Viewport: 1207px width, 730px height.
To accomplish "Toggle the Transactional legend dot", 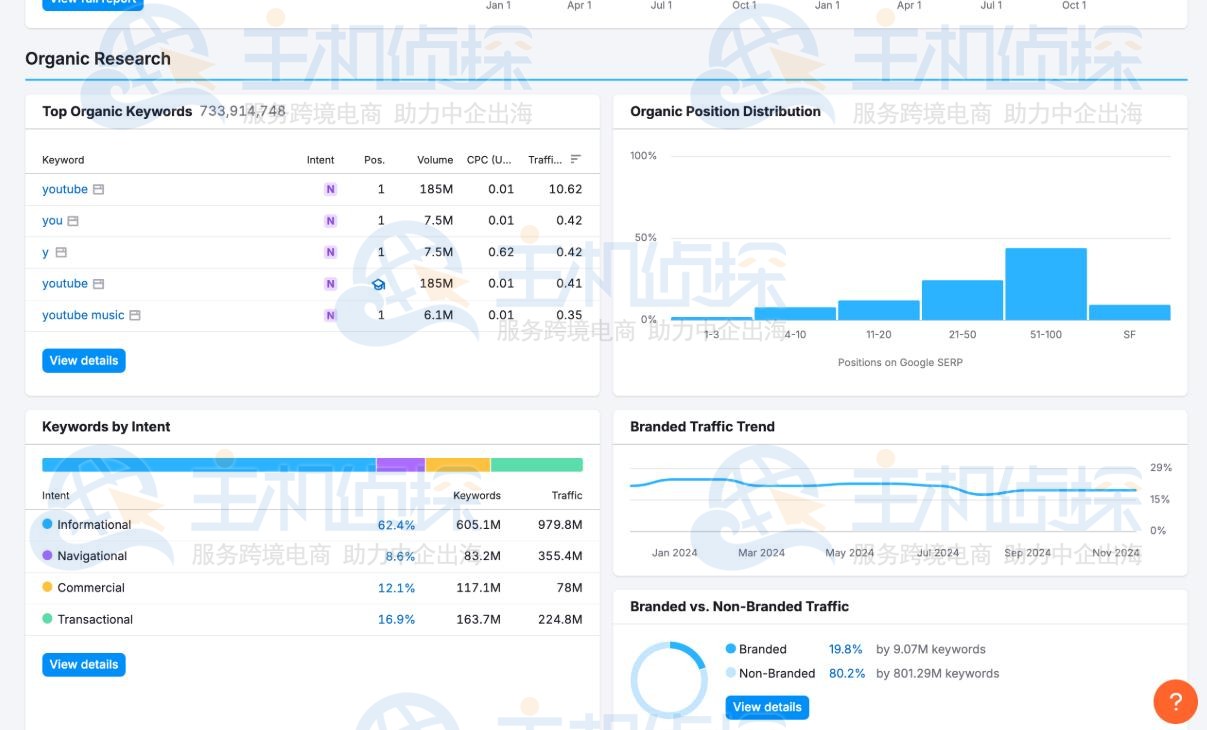I will pos(49,619).
